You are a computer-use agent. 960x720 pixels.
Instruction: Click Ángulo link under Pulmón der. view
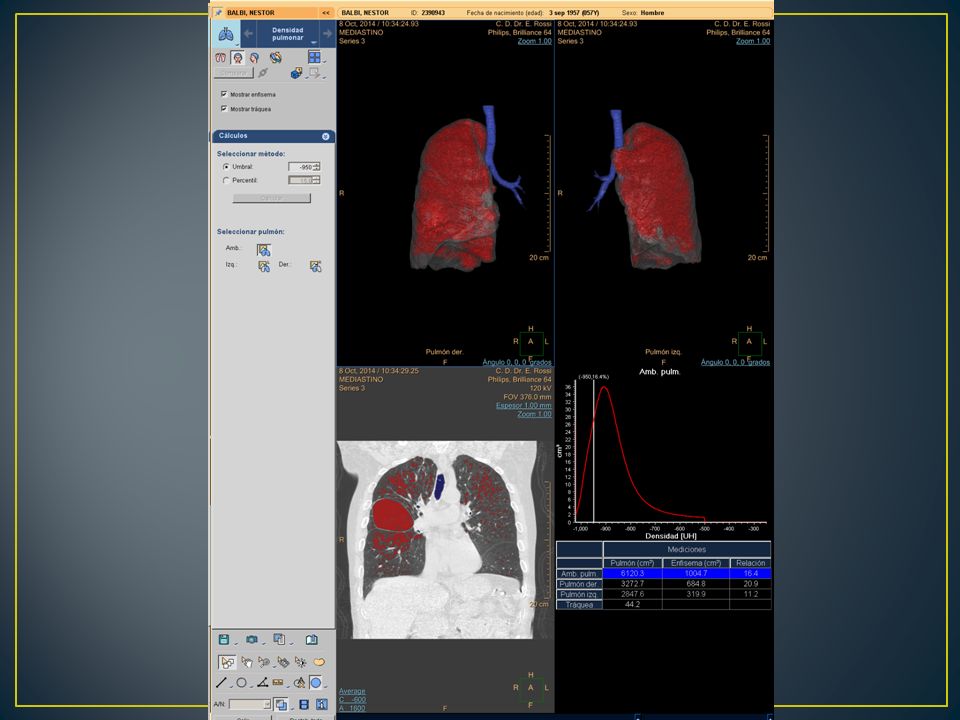coord(517,362)
